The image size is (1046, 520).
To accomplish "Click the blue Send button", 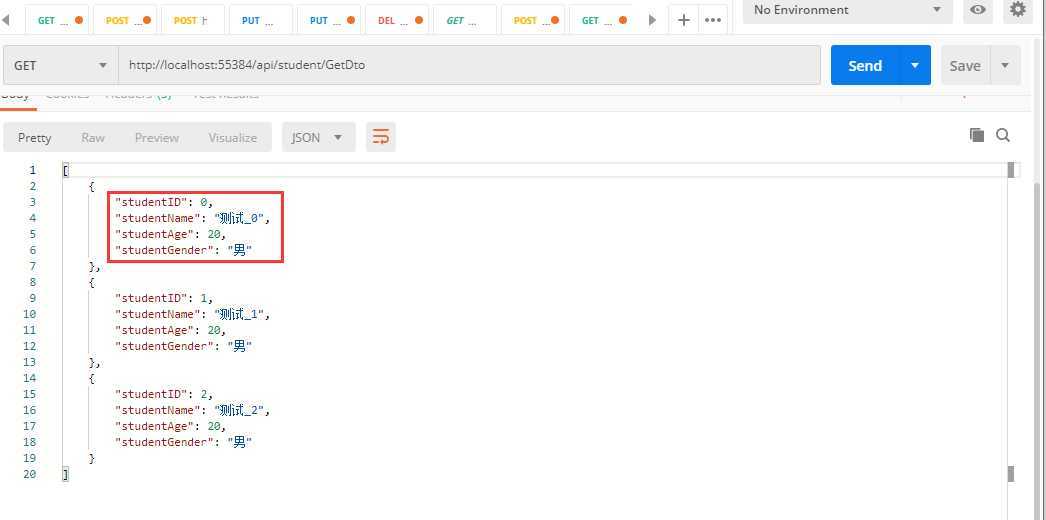I will point(865,65).
